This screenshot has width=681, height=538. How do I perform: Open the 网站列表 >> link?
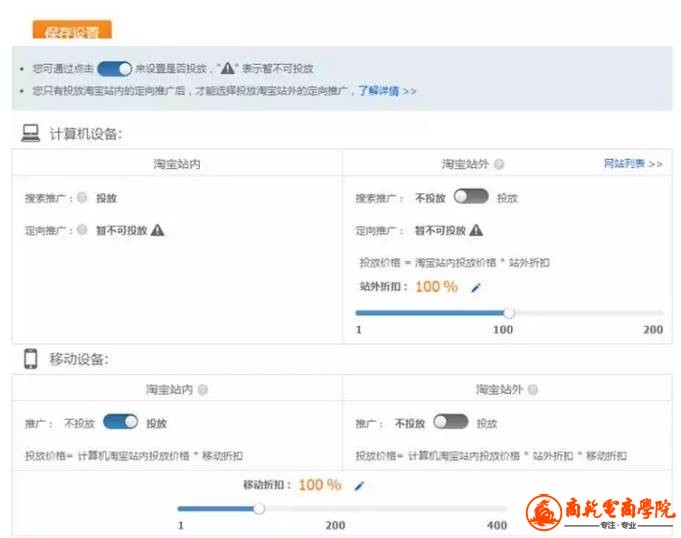tap(633, 164)
